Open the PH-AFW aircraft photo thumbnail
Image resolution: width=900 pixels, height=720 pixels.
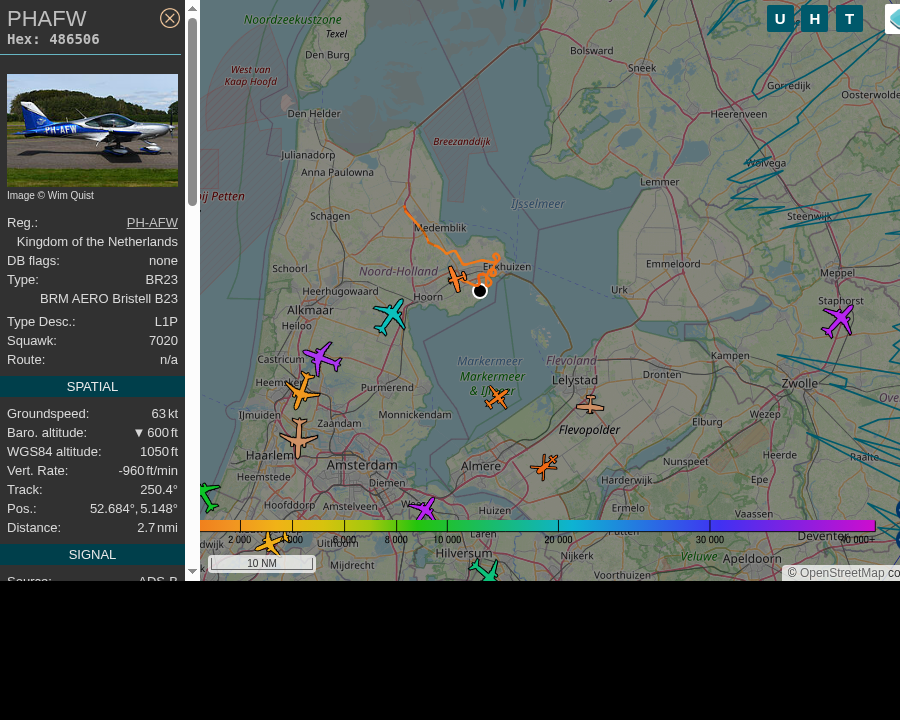(92, 130)
